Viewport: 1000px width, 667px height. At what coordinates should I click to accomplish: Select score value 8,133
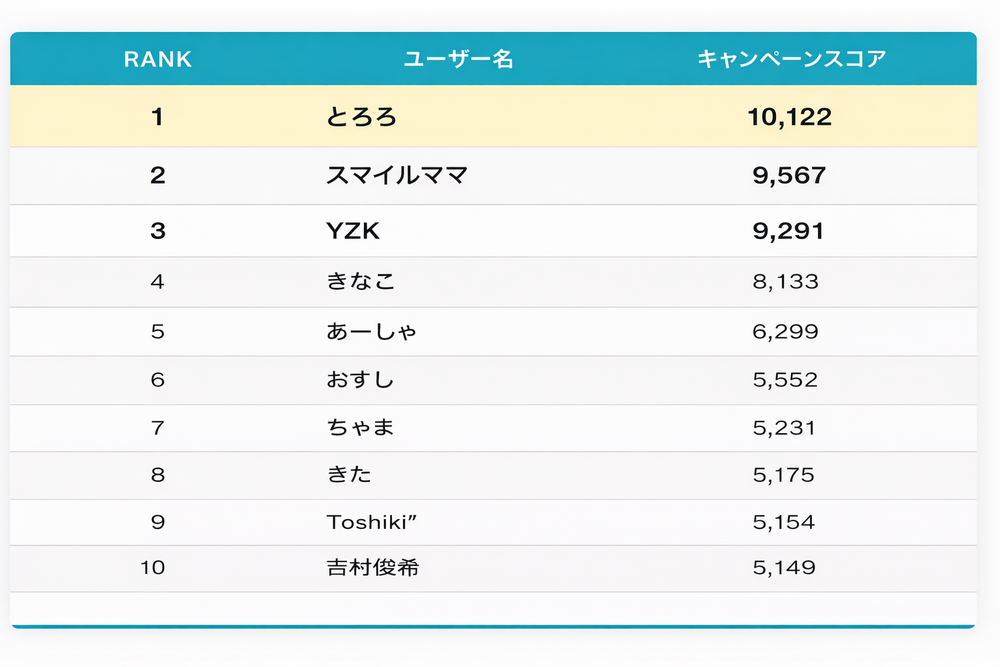pyautogui.click(x=785, y=282)
